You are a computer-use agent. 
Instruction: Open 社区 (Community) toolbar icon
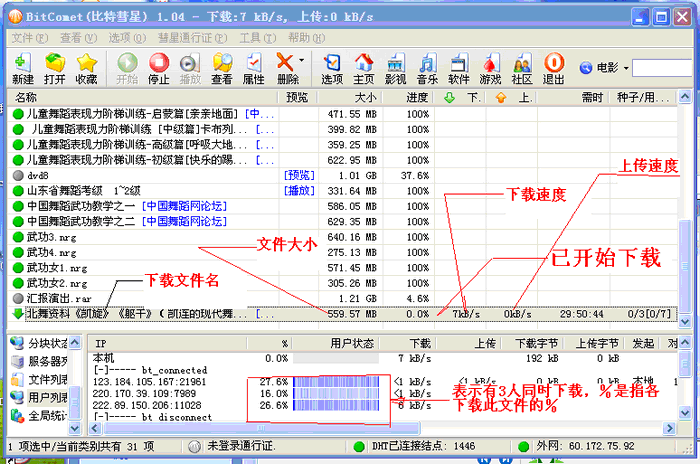tap(522, 68)
